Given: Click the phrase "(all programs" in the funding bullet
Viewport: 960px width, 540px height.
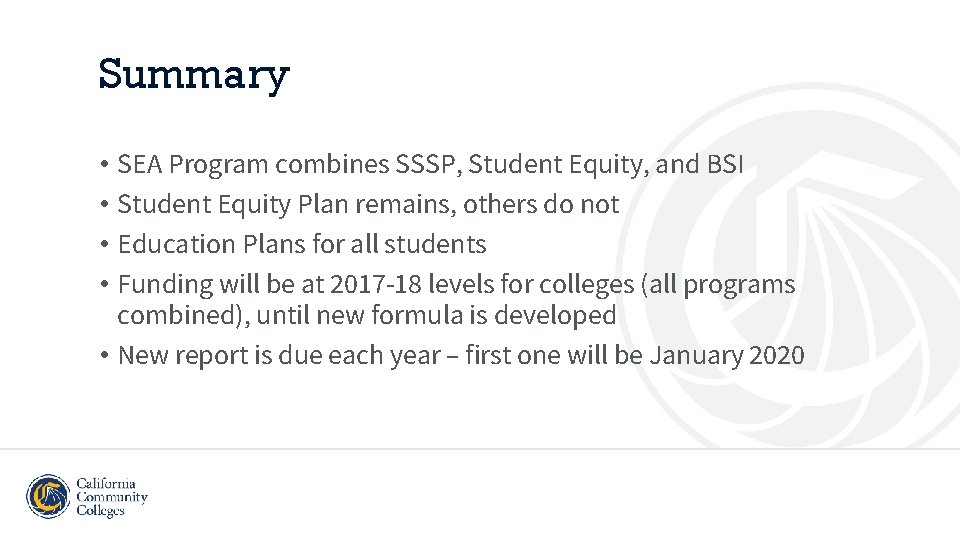Looking at the screenshot, I should 718,284.
